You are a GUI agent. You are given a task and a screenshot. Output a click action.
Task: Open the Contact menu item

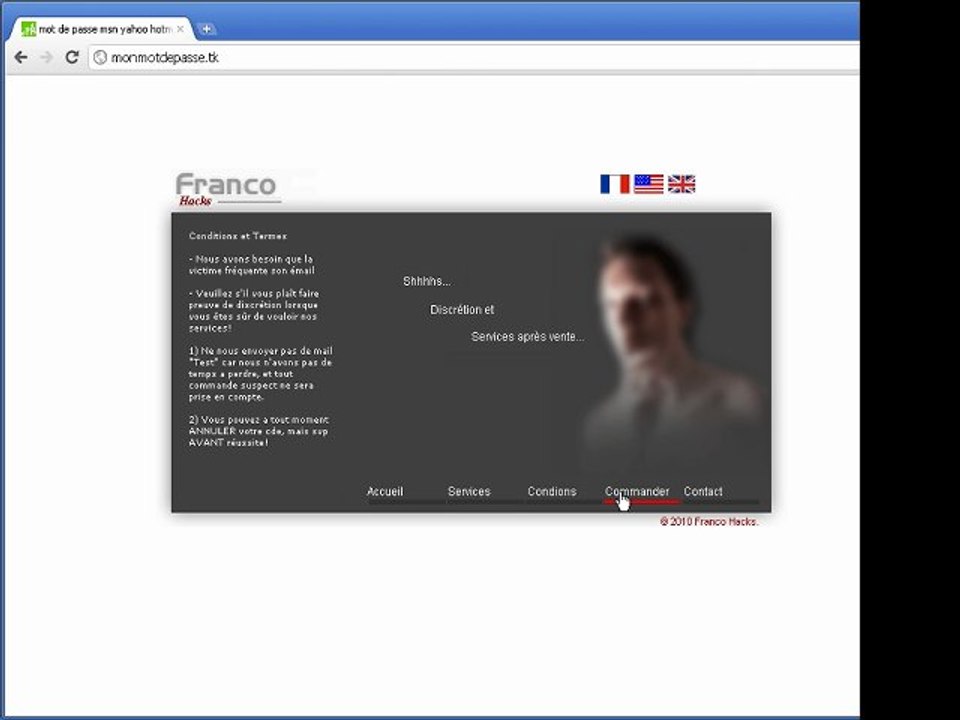click(x=703, y=491)
